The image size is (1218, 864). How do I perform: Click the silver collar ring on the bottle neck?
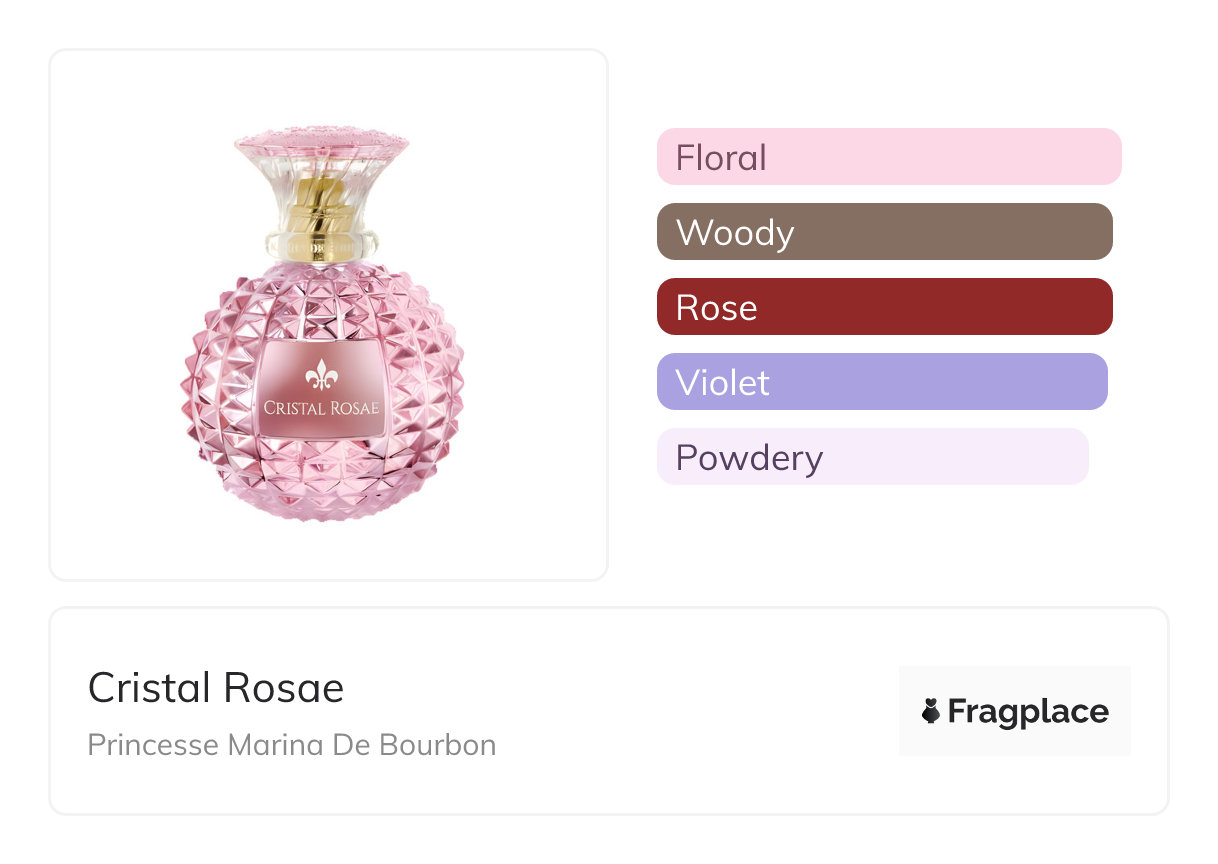pos(322,242)
